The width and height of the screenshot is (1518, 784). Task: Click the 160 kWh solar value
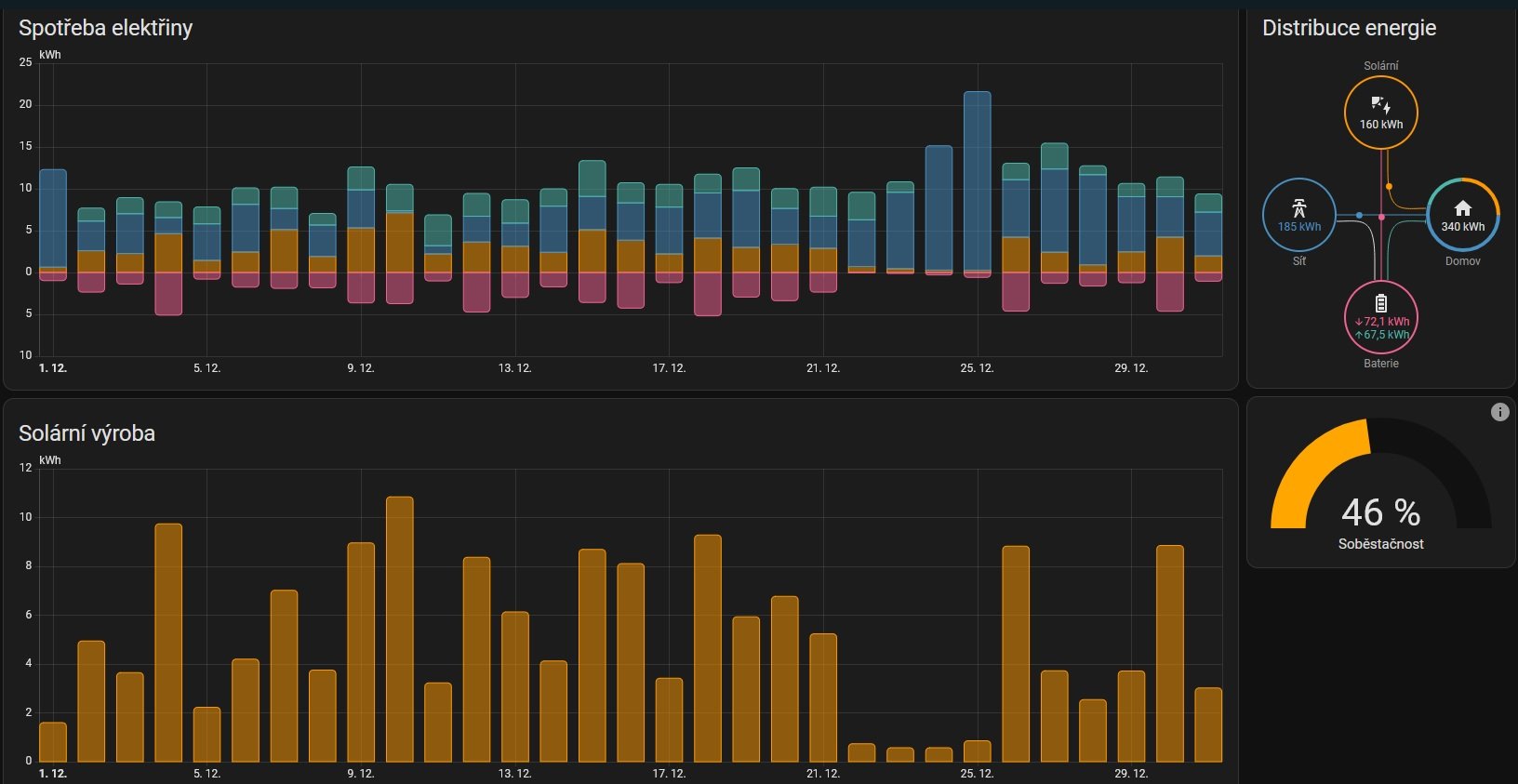click(x=1380, y=125)
